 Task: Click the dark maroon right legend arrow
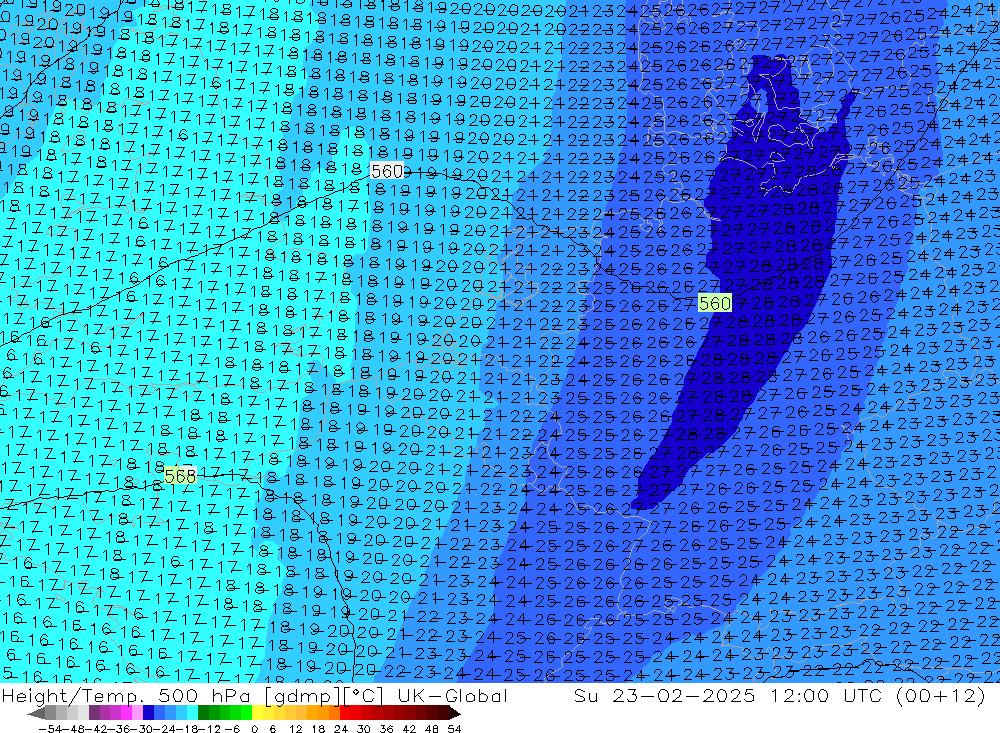(455, 714)
